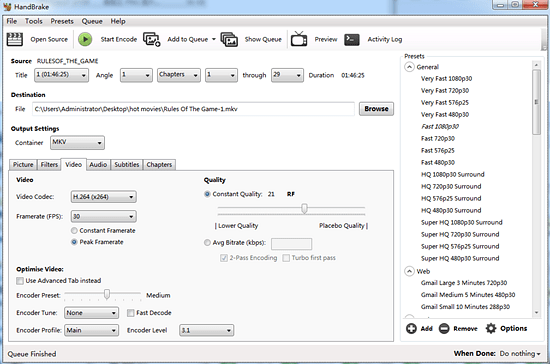
Task: Click the Constant Quality RF slider
Action: pos(291,209)
